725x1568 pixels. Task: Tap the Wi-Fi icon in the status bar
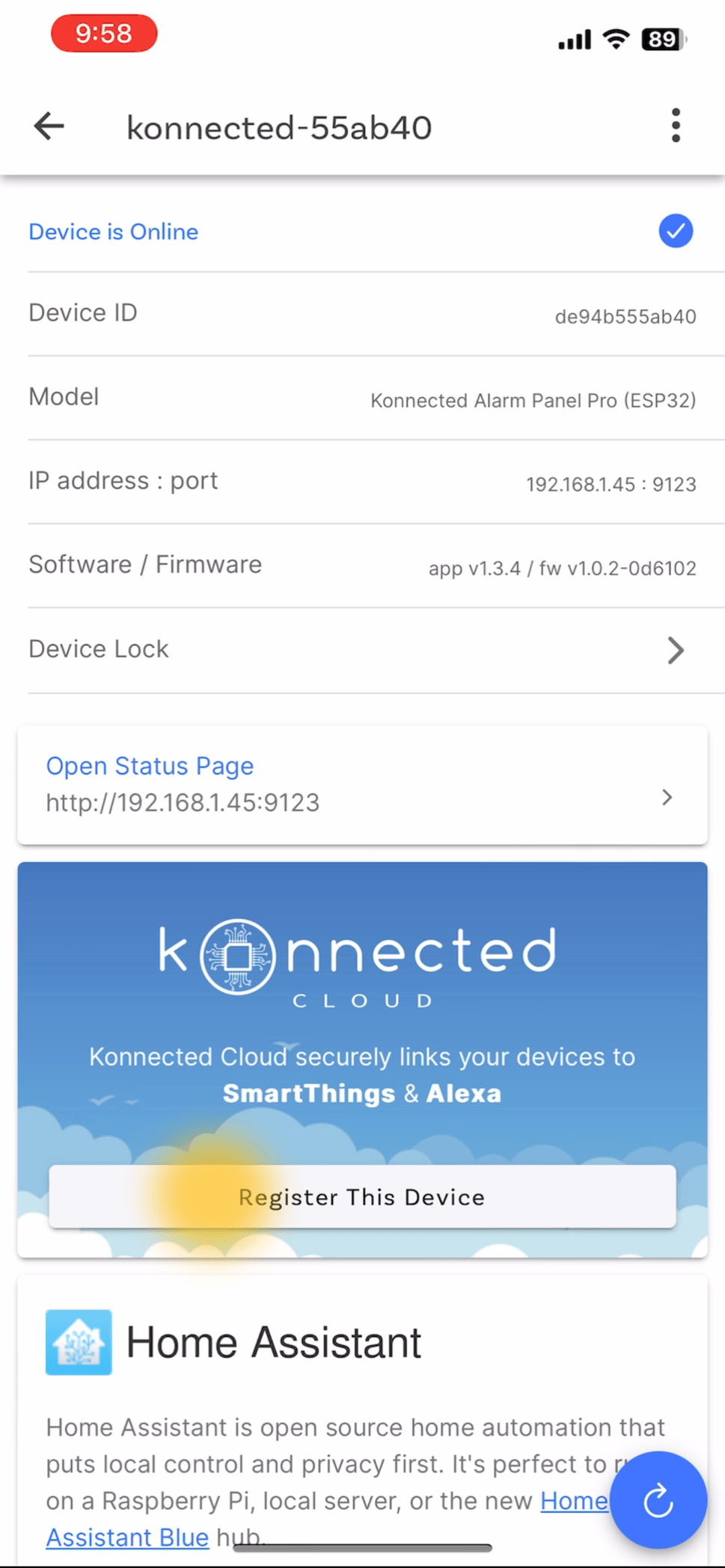pyautogui.click(x=615, y=39)
